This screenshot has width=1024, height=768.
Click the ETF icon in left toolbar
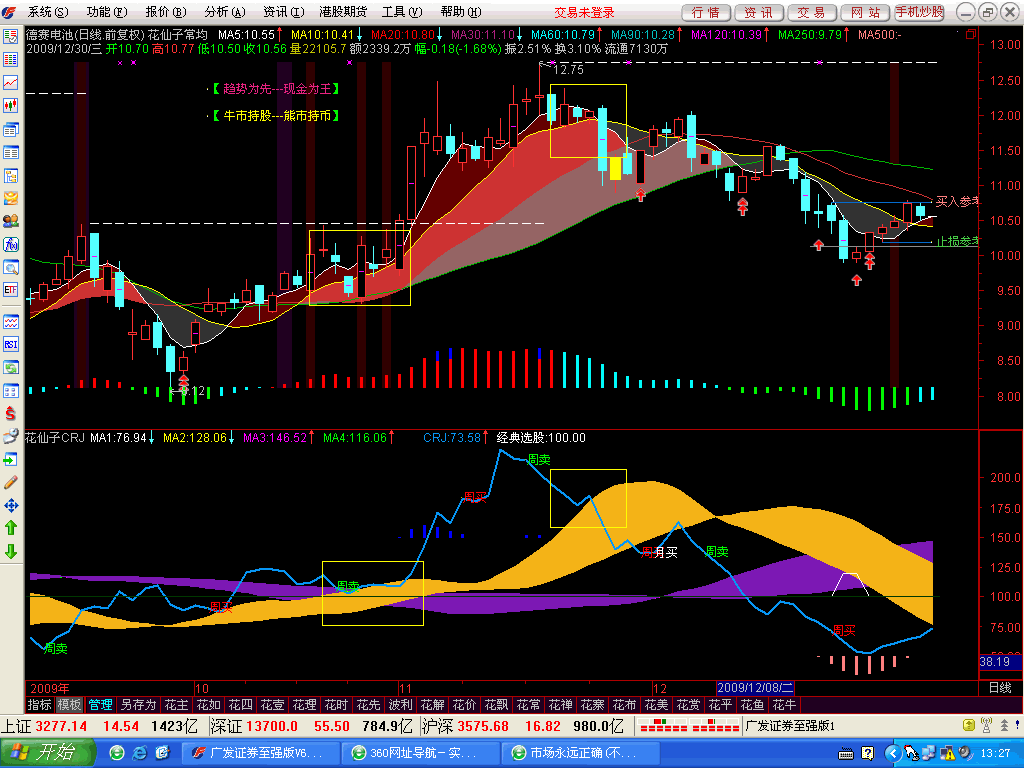click(x=10, y=289)
